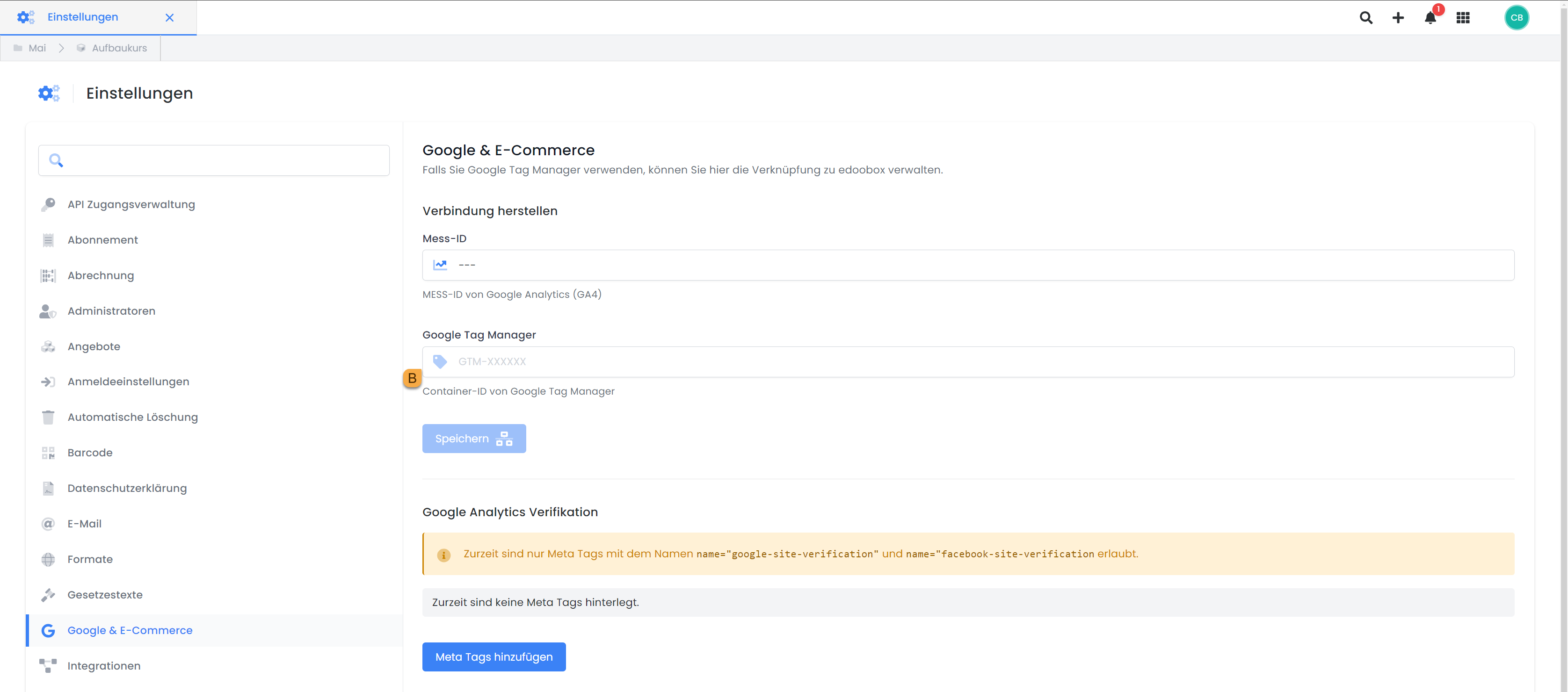Open the Aufbaukurs breadcrumb
1568x692 pixels.
[119, 48]
